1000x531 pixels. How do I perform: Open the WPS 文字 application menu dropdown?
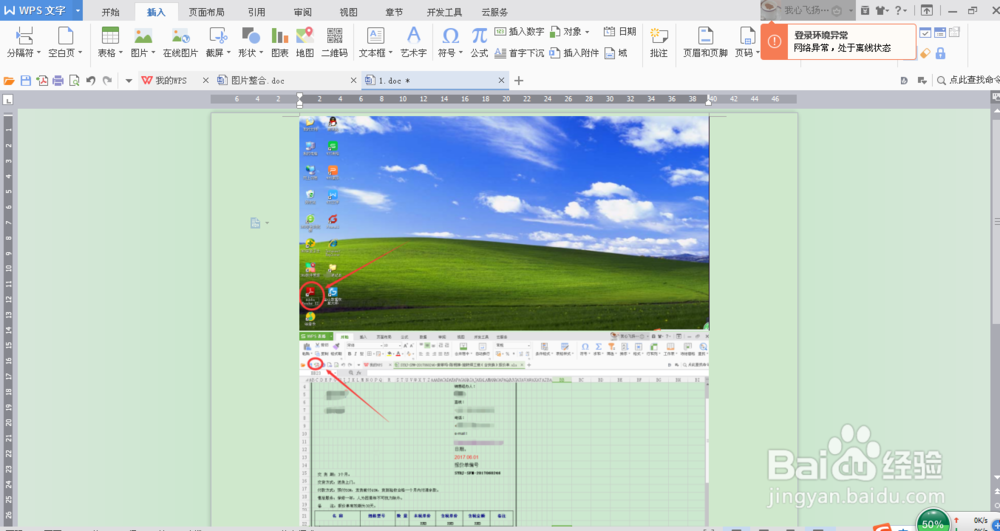click(78, 11)
